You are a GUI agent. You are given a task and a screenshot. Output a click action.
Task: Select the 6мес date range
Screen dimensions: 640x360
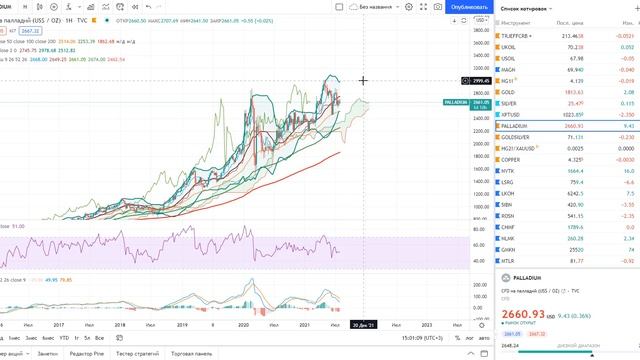[48, 338]
